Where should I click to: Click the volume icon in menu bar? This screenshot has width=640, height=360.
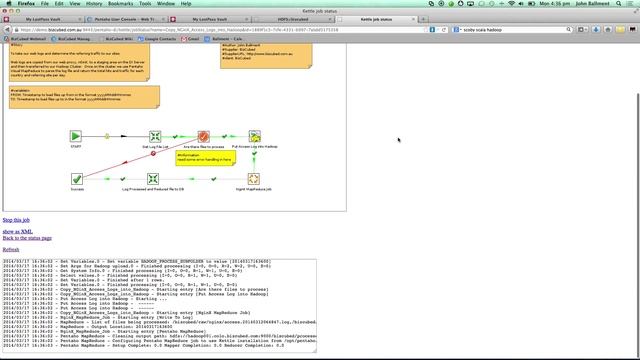pyautogui.click(x=521, y=4)
